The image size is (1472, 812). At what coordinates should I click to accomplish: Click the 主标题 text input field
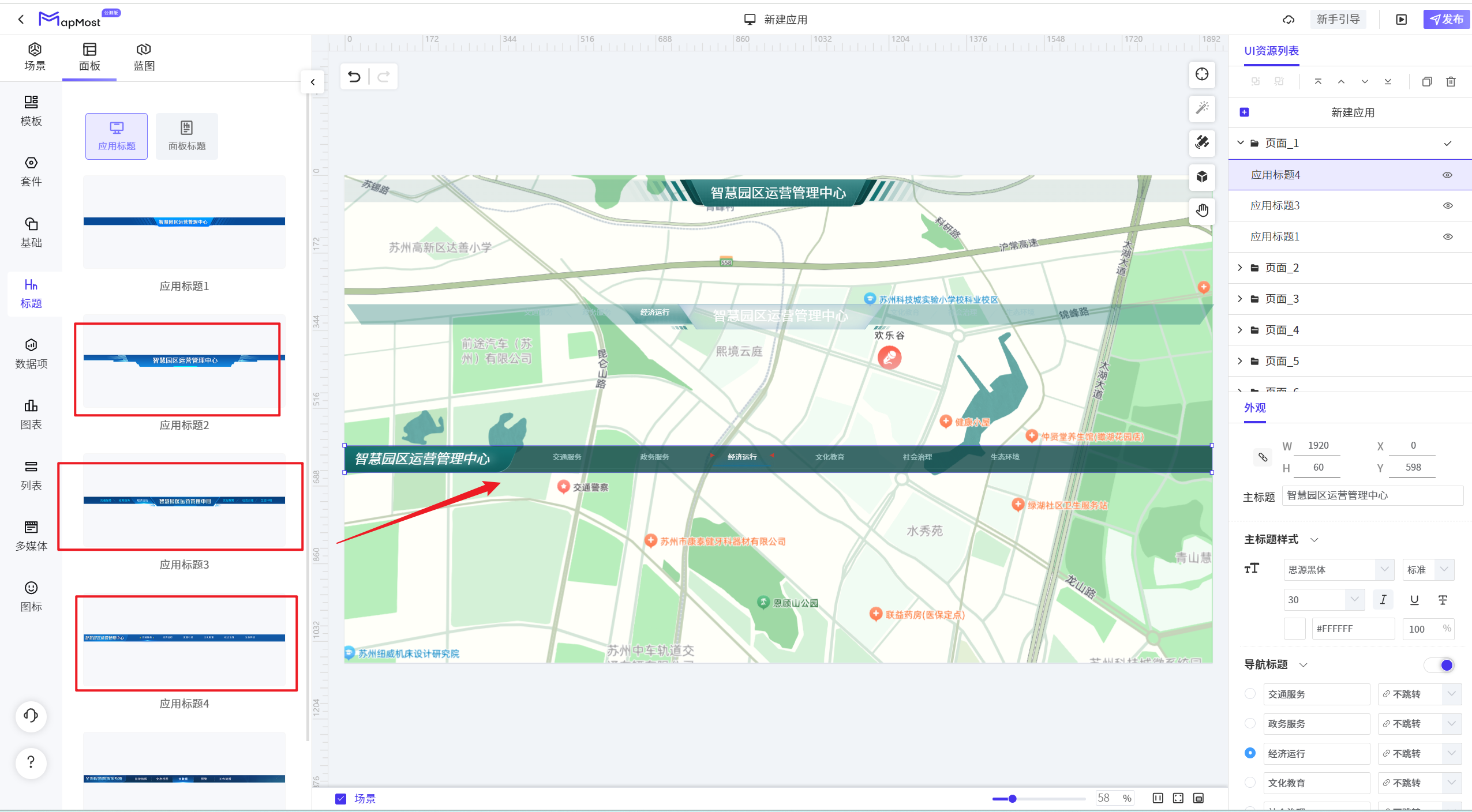point(1372,495)
